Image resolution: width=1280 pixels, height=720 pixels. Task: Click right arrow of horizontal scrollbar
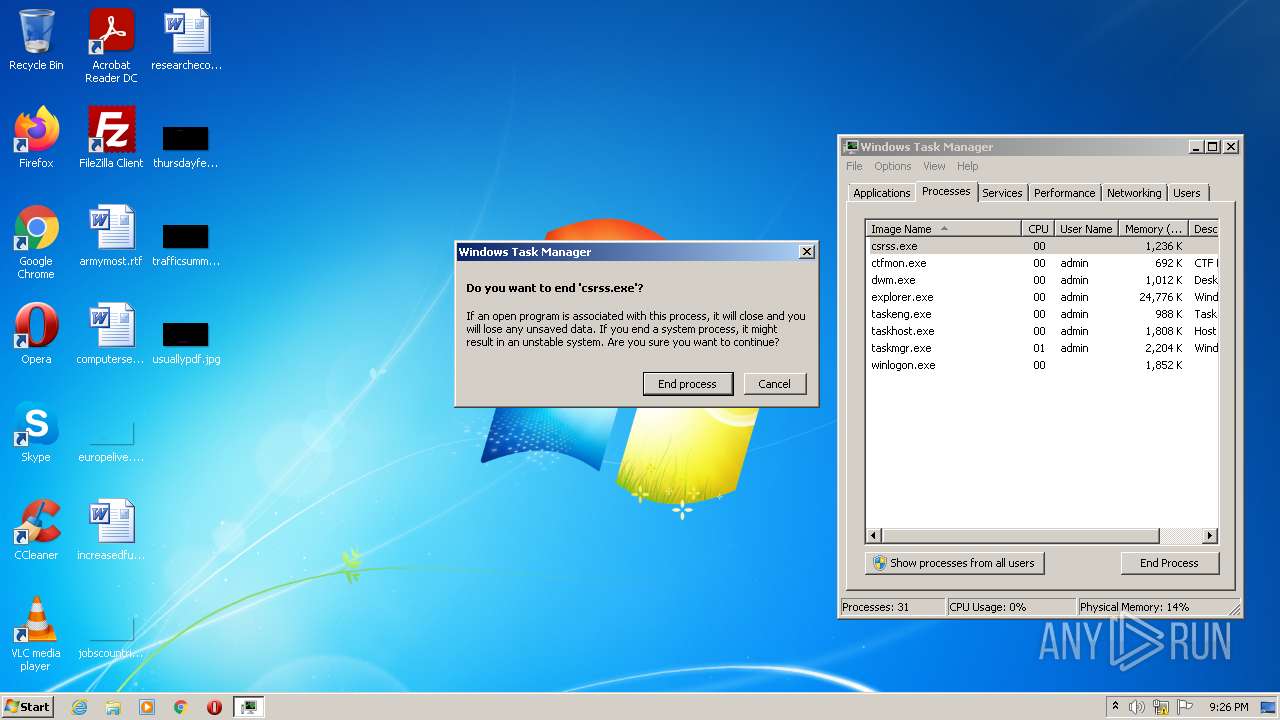[x=1209, y=536]
